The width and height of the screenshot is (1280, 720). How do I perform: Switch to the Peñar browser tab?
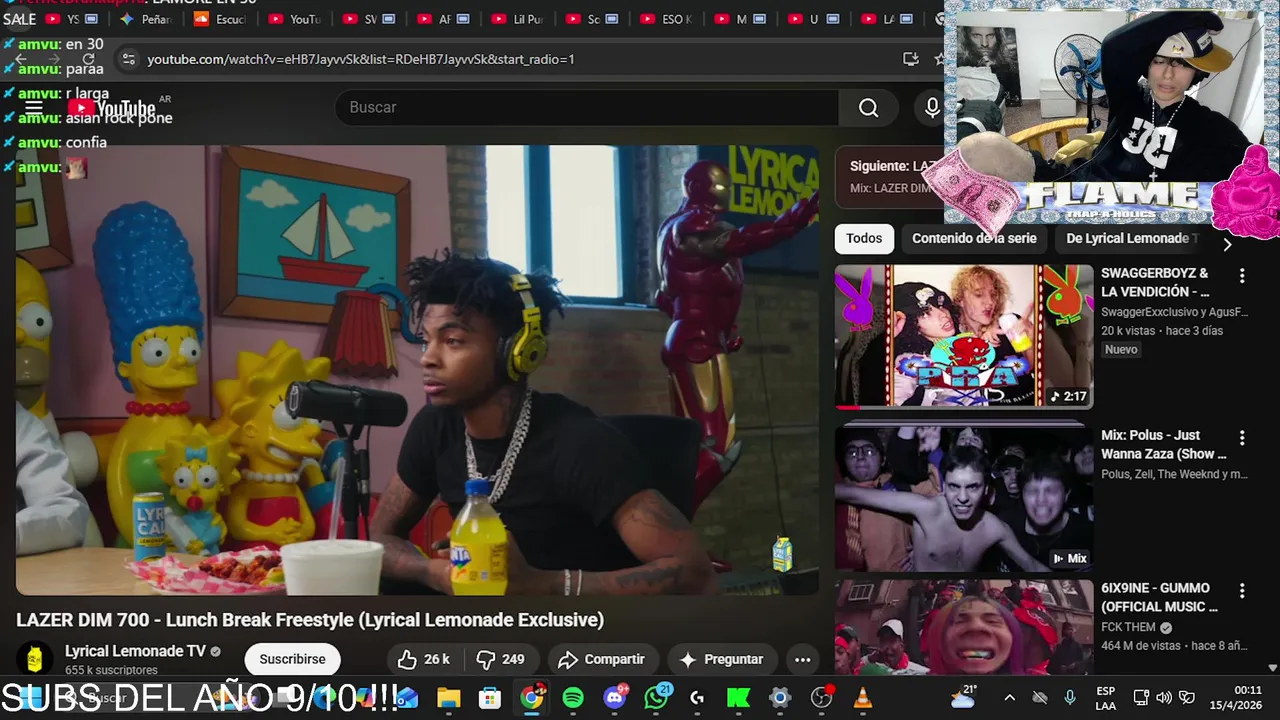[x=146, y=19]
